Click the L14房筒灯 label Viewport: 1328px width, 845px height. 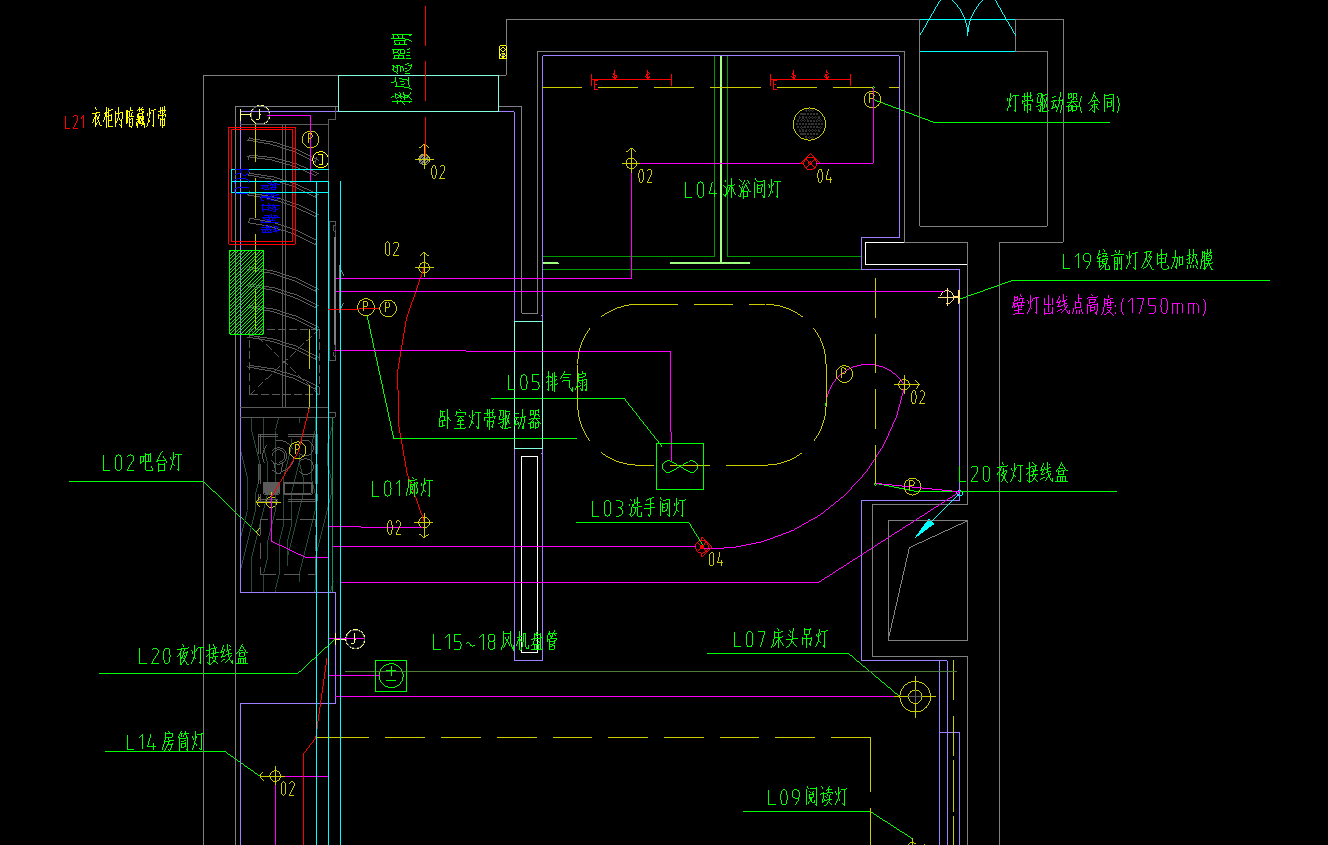click(x=165, y=742)
